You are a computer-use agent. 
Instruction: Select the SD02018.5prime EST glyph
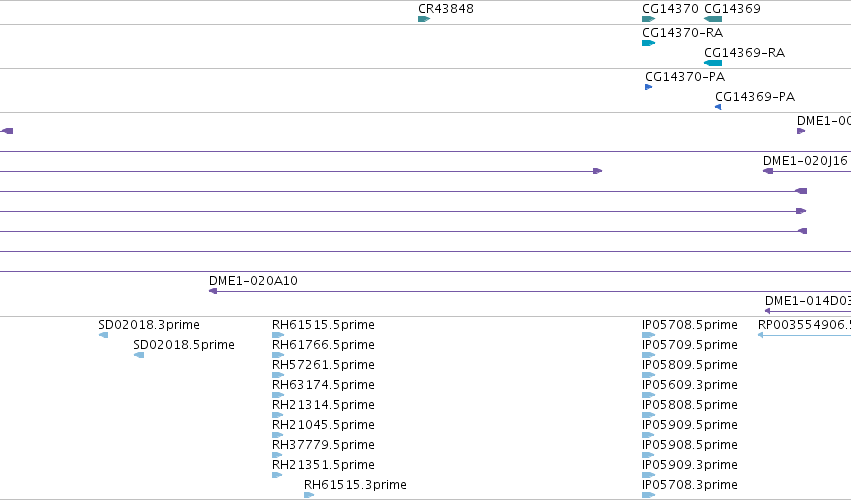pyautogui.click(x=139, y=355)
